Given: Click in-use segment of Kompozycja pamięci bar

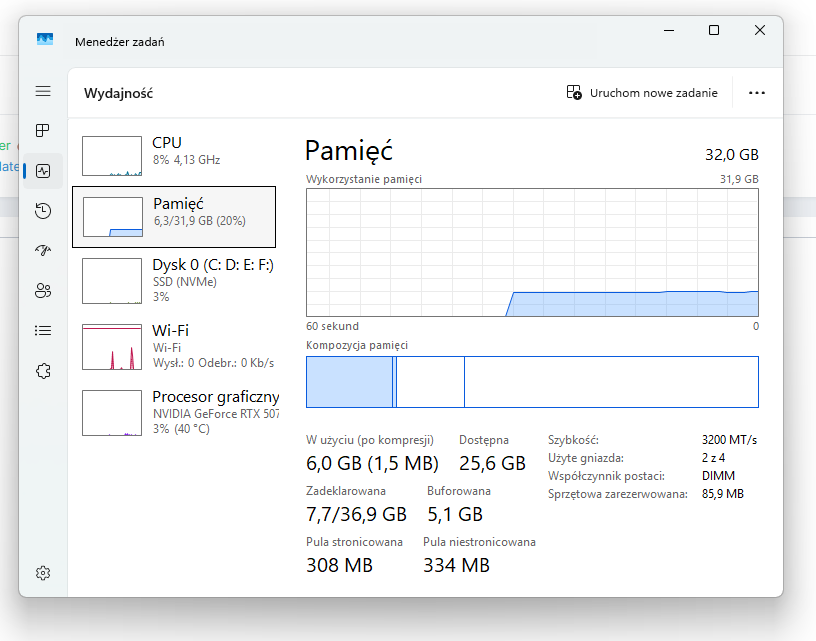Looking at the screenshot, I should (x=349, y=382).
